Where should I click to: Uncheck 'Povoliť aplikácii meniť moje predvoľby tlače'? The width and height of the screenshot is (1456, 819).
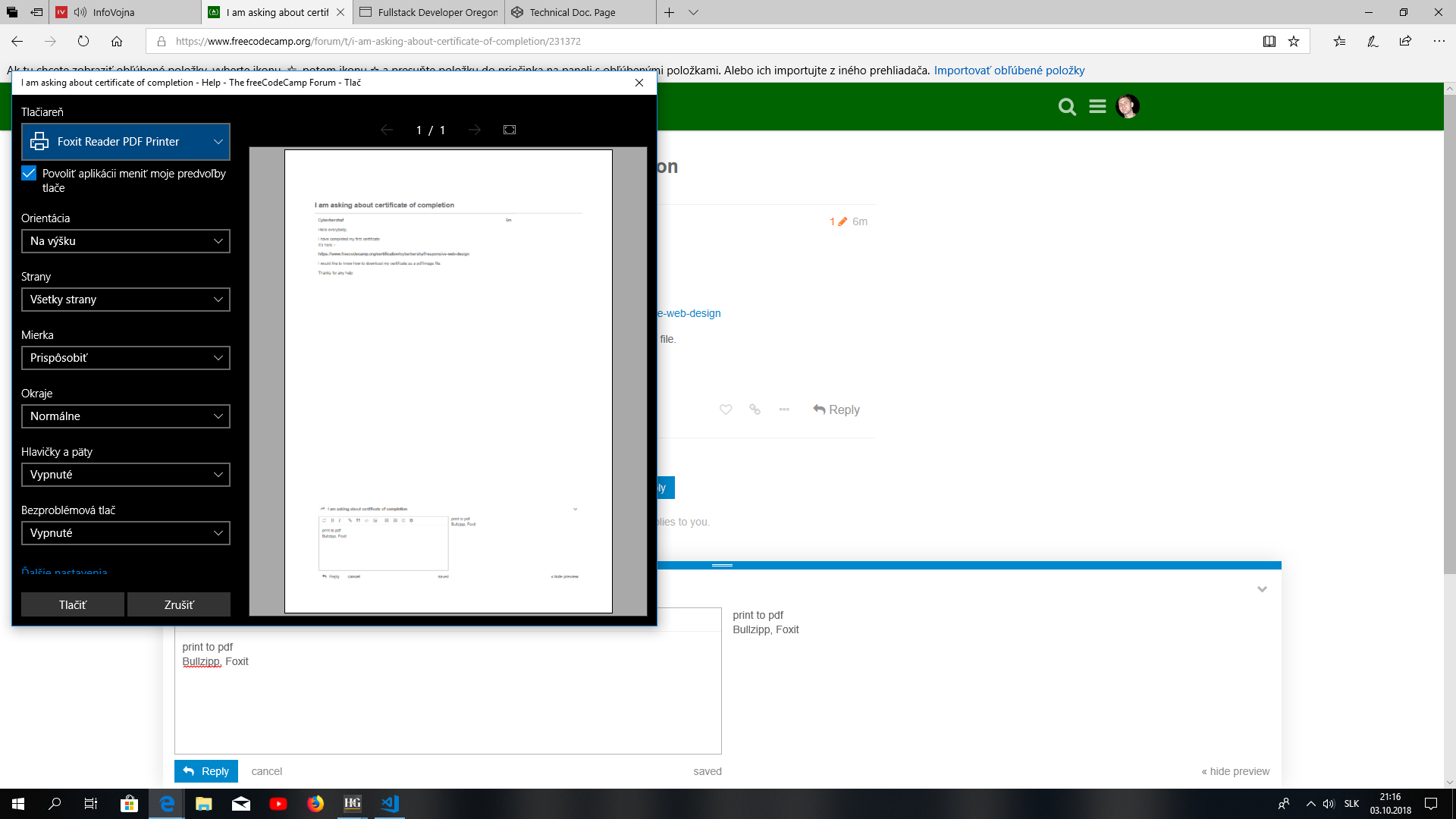pyautogui.click(x=28, y=173)
